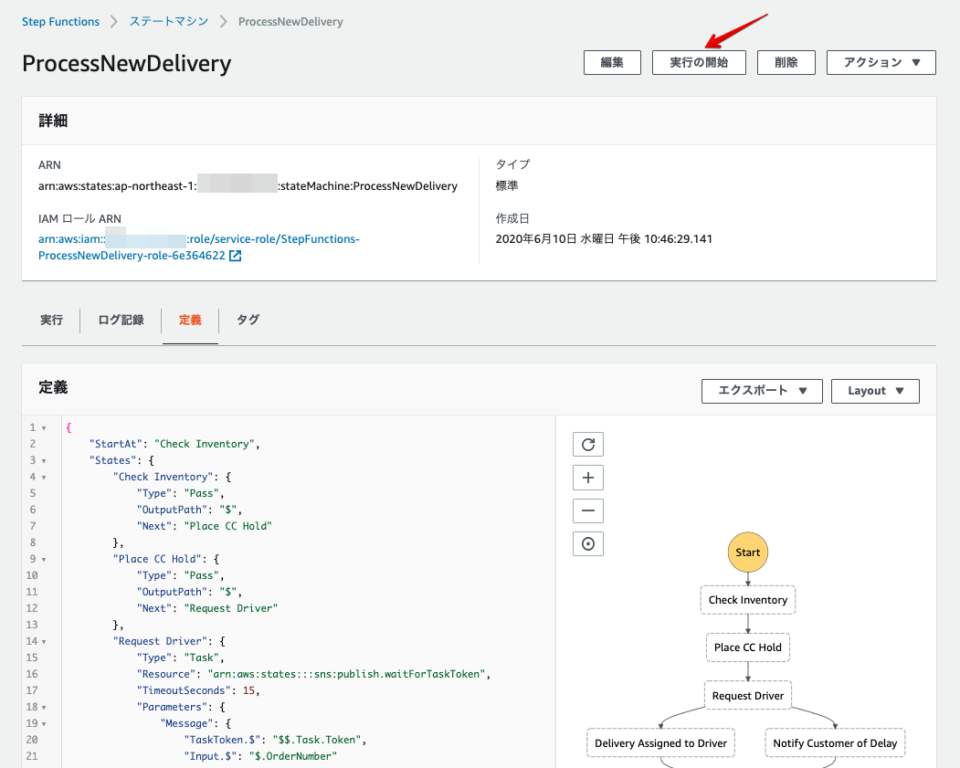
Task: Collapse the Request Driver block at line 14
Action: point(44,641)
